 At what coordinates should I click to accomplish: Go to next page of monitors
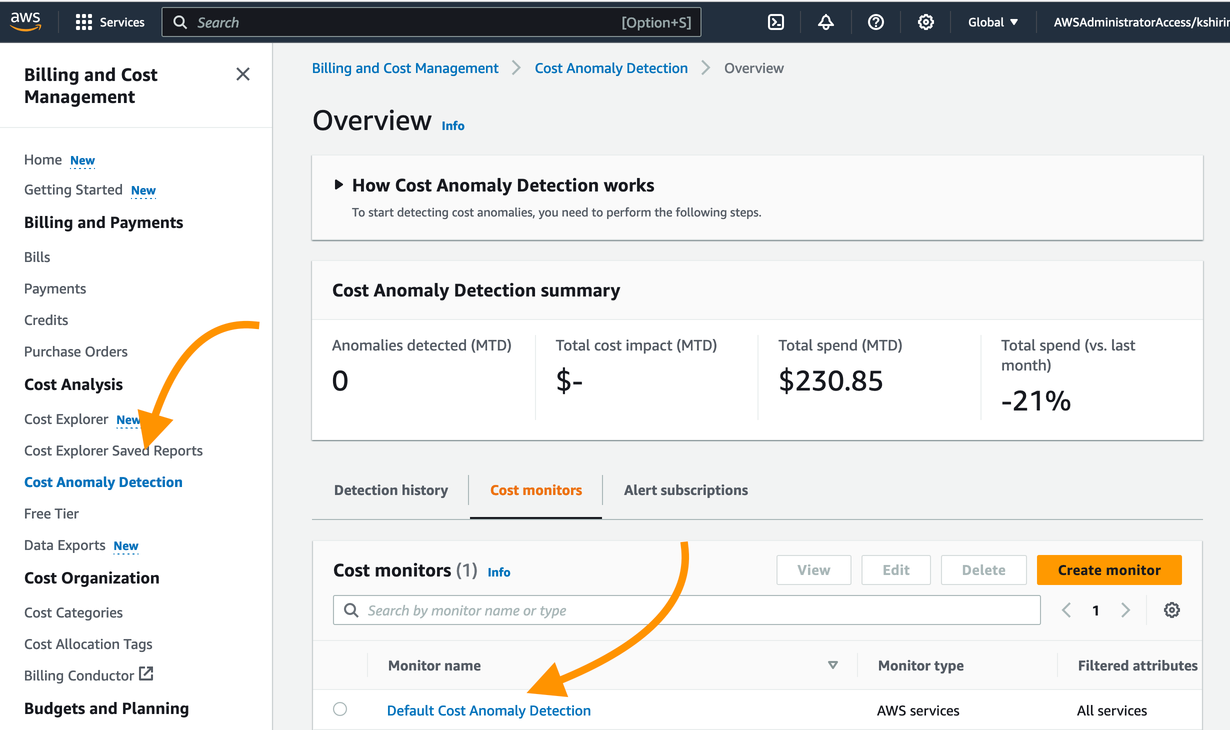pyautogui.click(x=1126, y=610)
